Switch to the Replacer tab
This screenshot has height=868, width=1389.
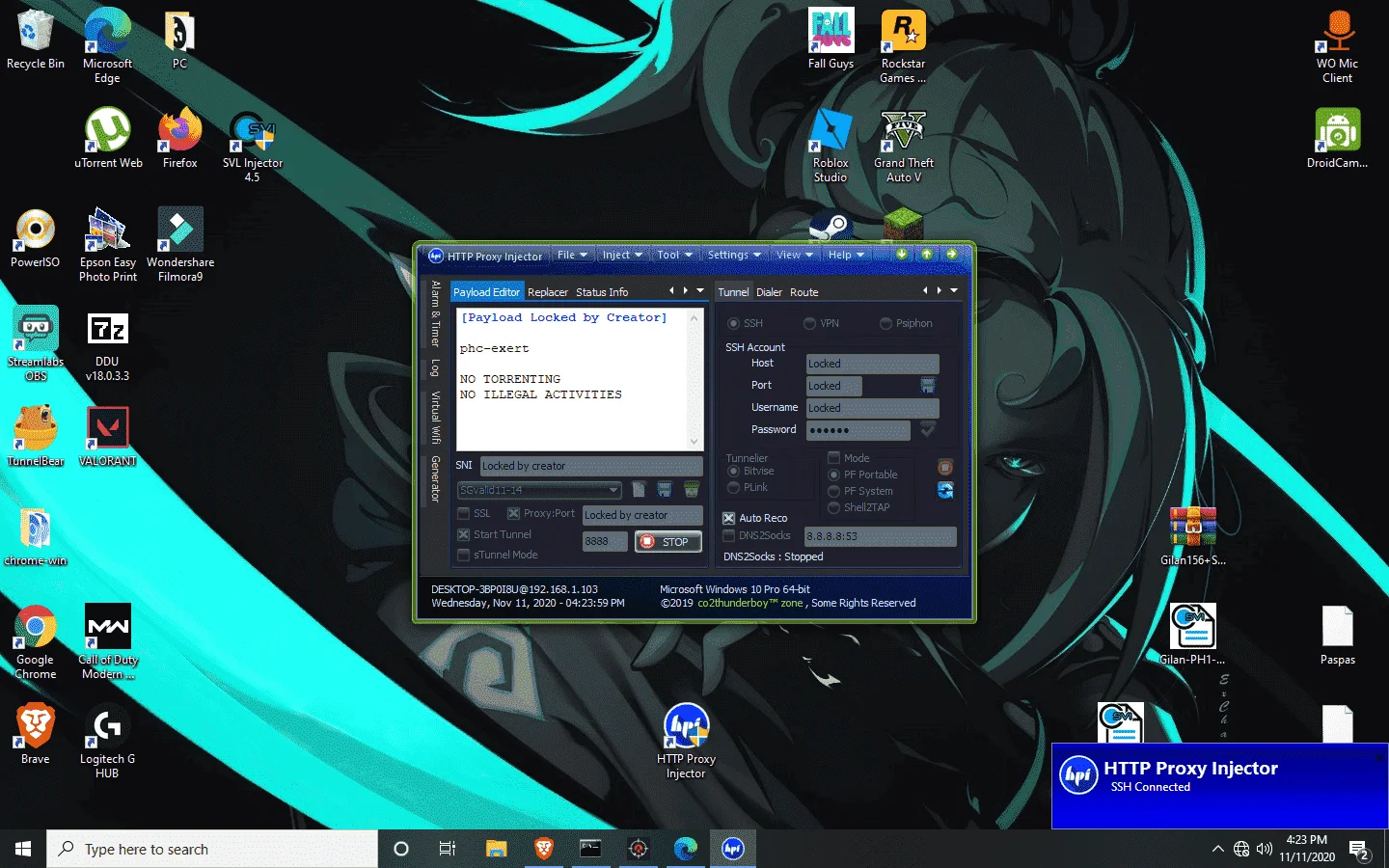[548, 292]
